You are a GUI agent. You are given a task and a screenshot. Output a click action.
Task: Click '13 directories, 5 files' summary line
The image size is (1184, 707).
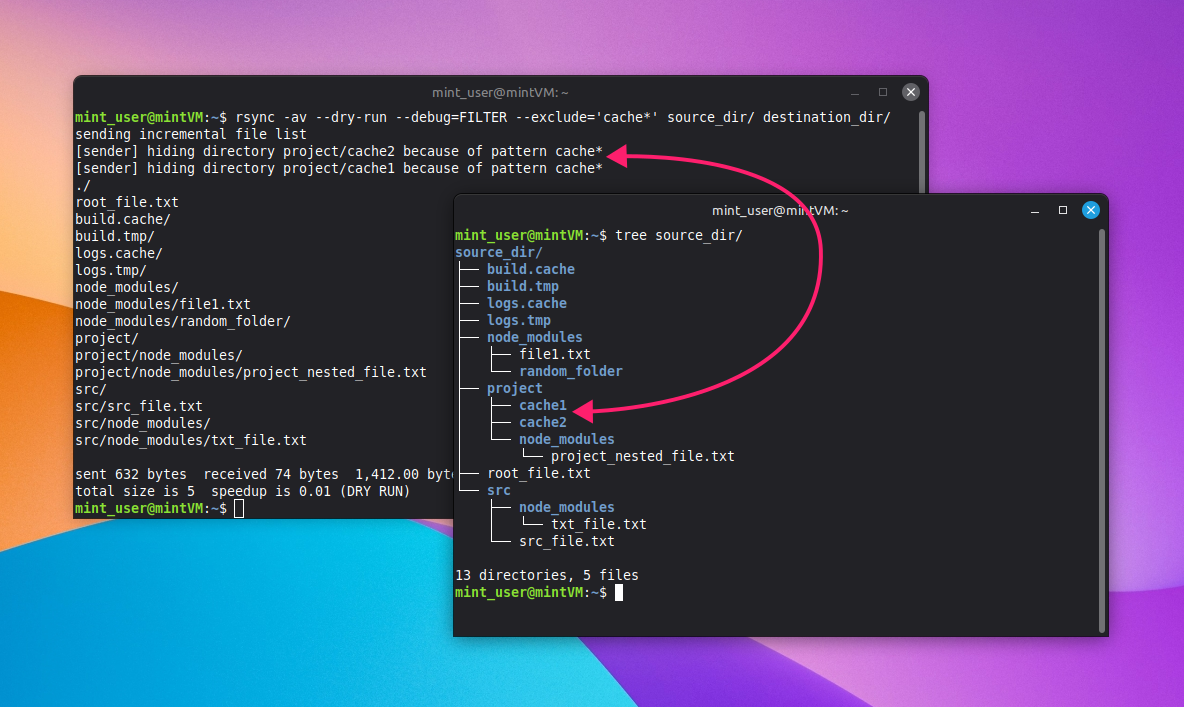(x=547, y=575)
